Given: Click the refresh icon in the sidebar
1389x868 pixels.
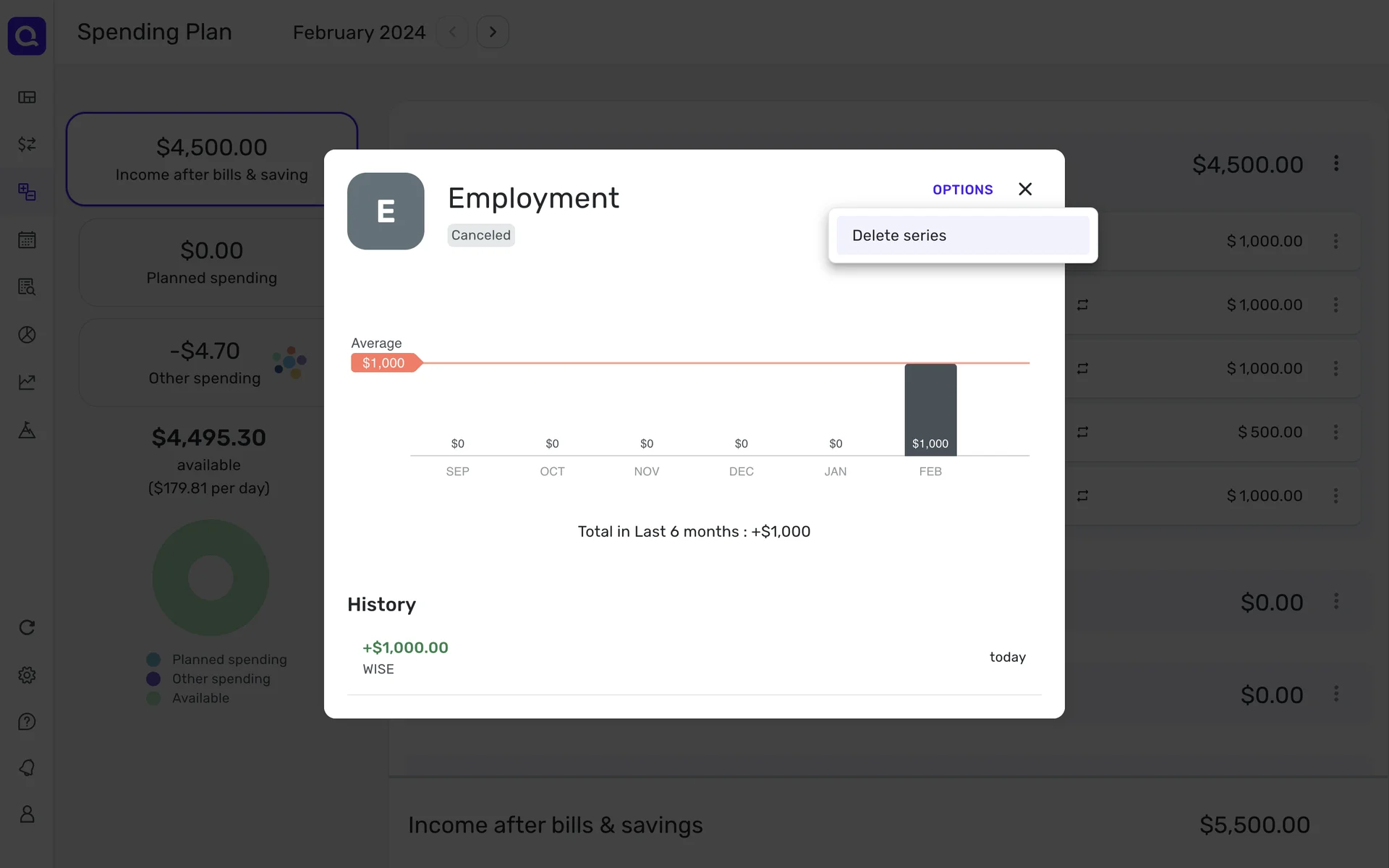Looking at the screenshot, I should [27, 627].
